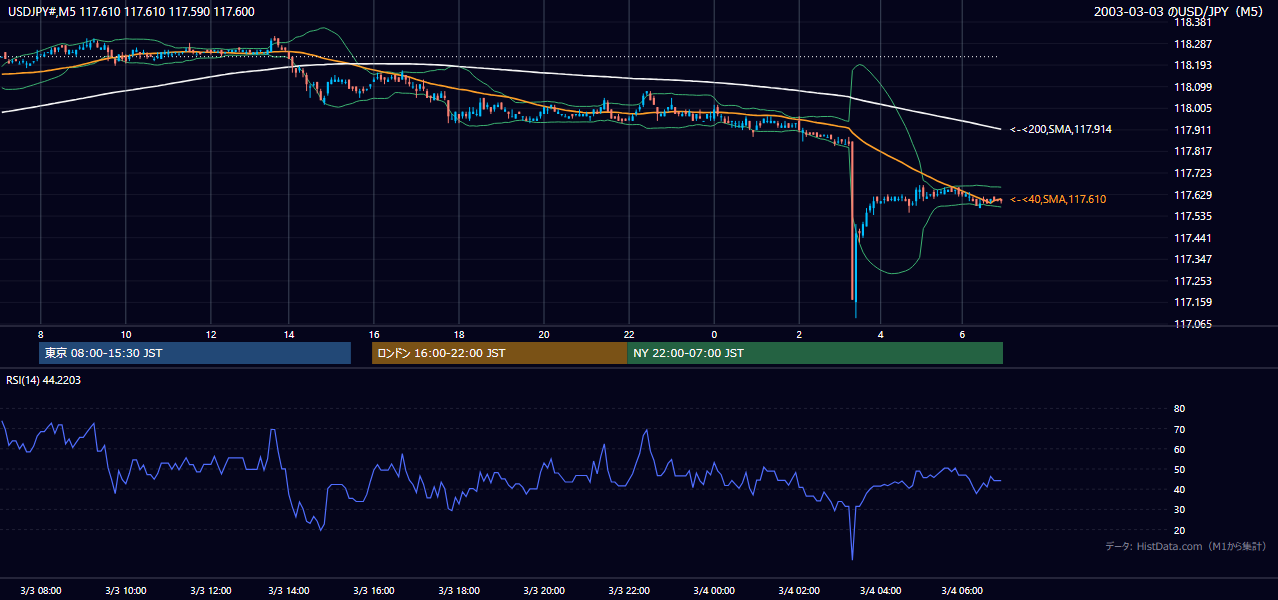The image size is (1278, 600).
Task: Click the RSI 50 level label
Action: pos(1179,469)
